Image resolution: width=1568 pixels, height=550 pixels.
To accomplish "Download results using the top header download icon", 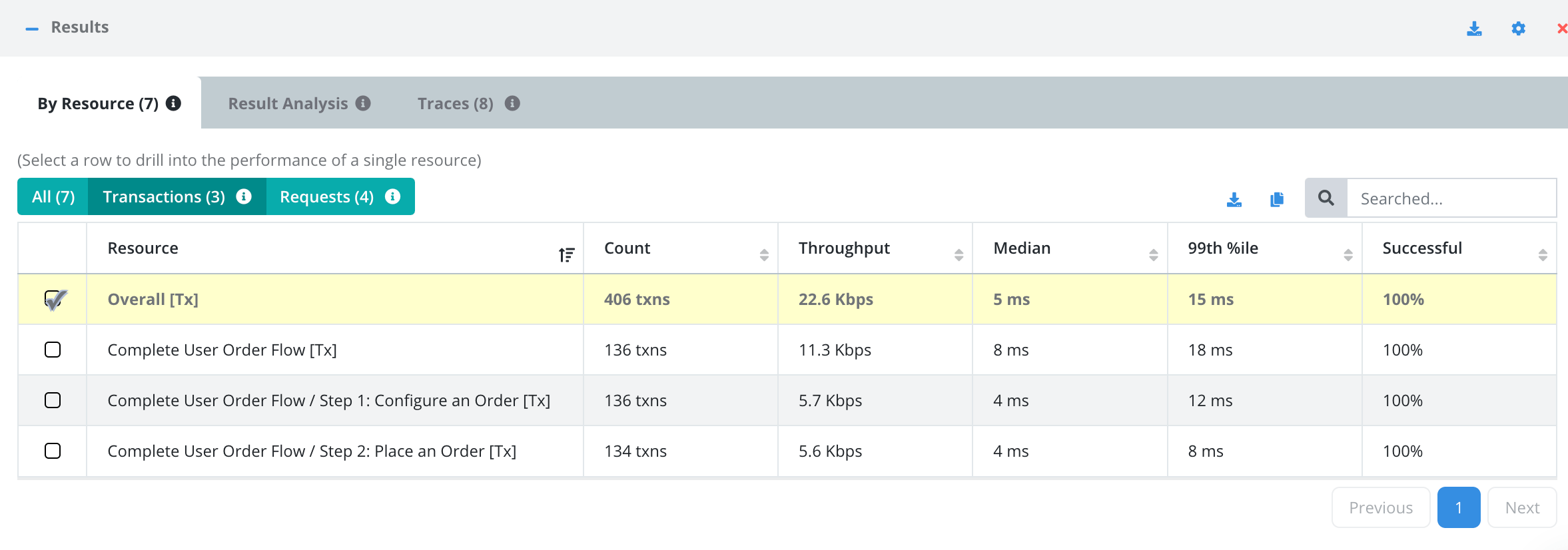I will [x=1474, y=29].
